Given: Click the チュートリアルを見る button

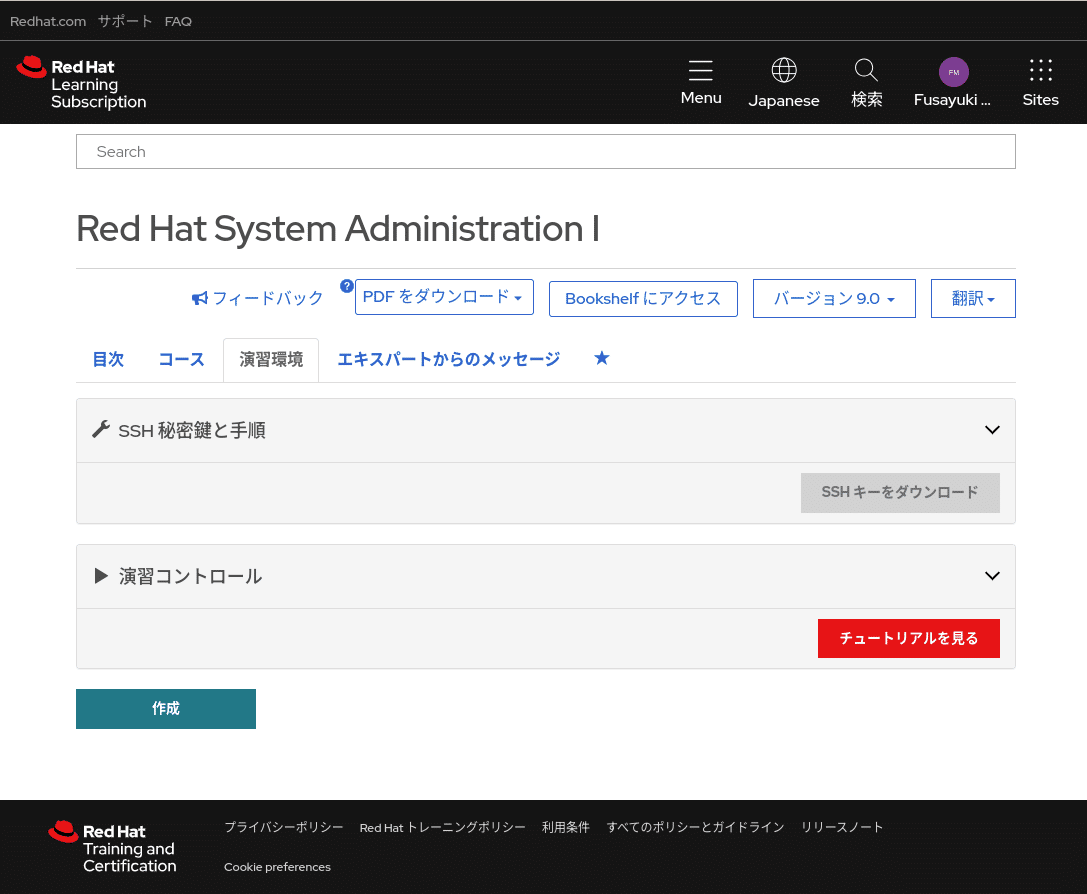Looking at the screenshot, I should pyautogui.click(x=909, y=638).
